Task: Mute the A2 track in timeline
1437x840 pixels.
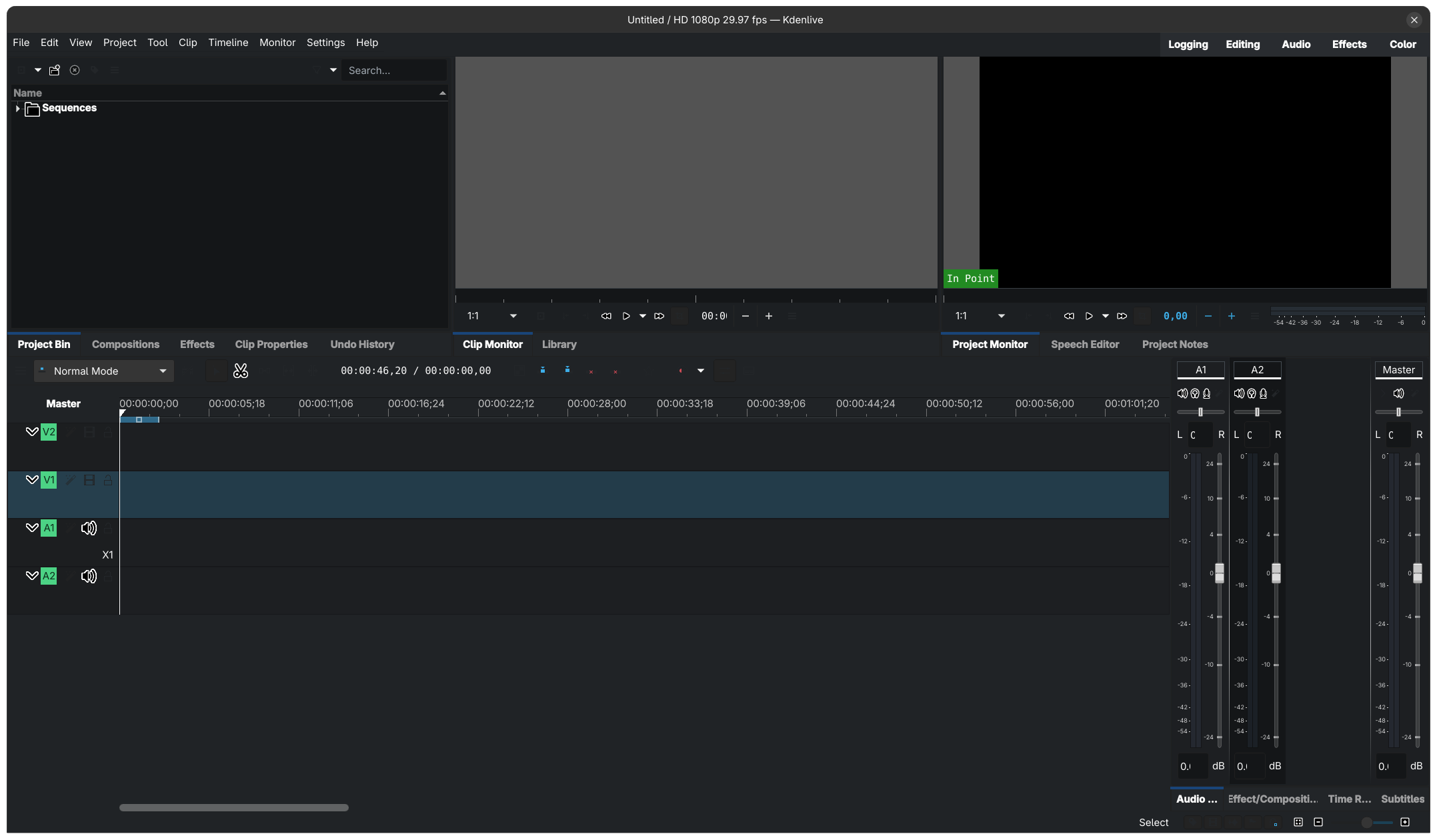Action: tap(89, 576)
